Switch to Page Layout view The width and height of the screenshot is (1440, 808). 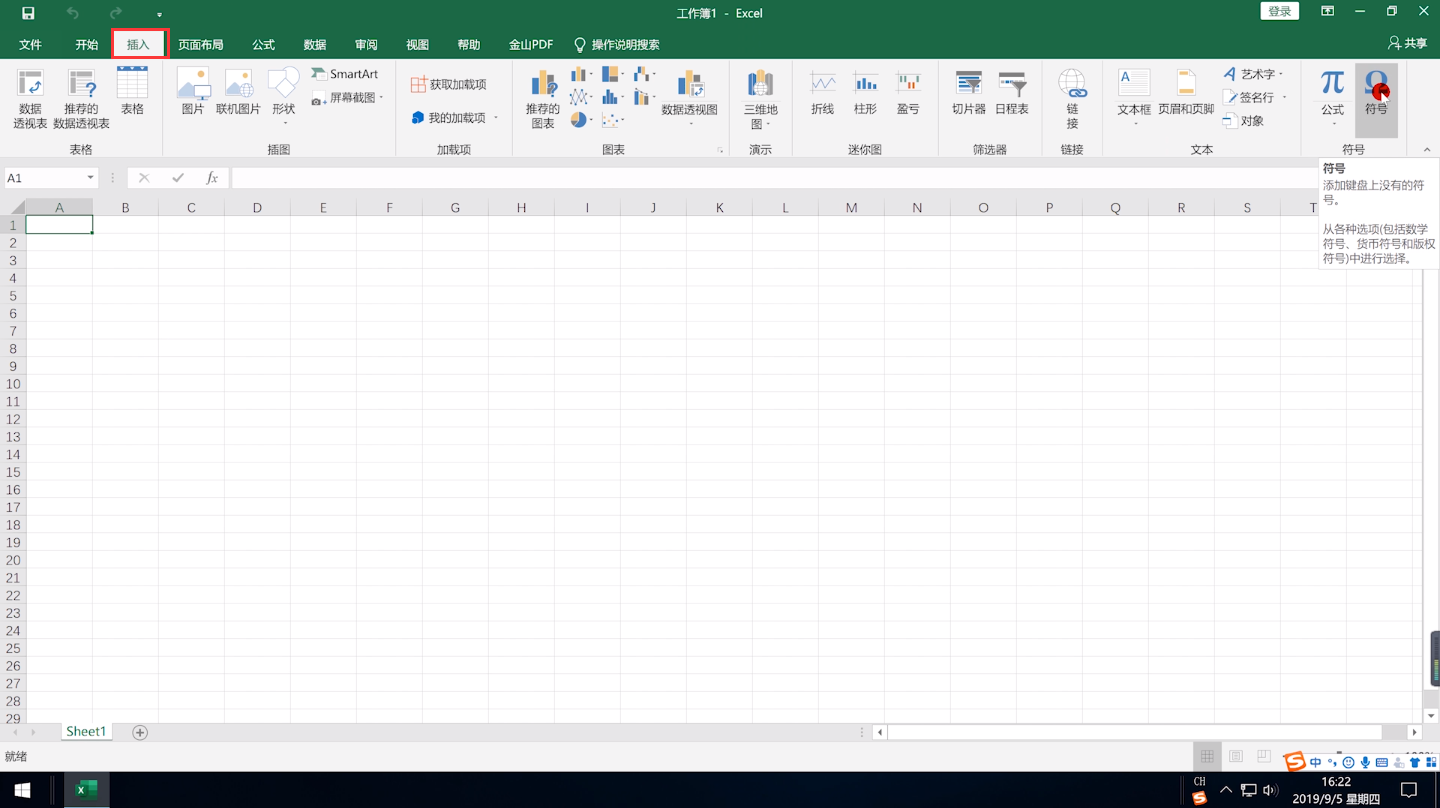[x=1236, y=757]
